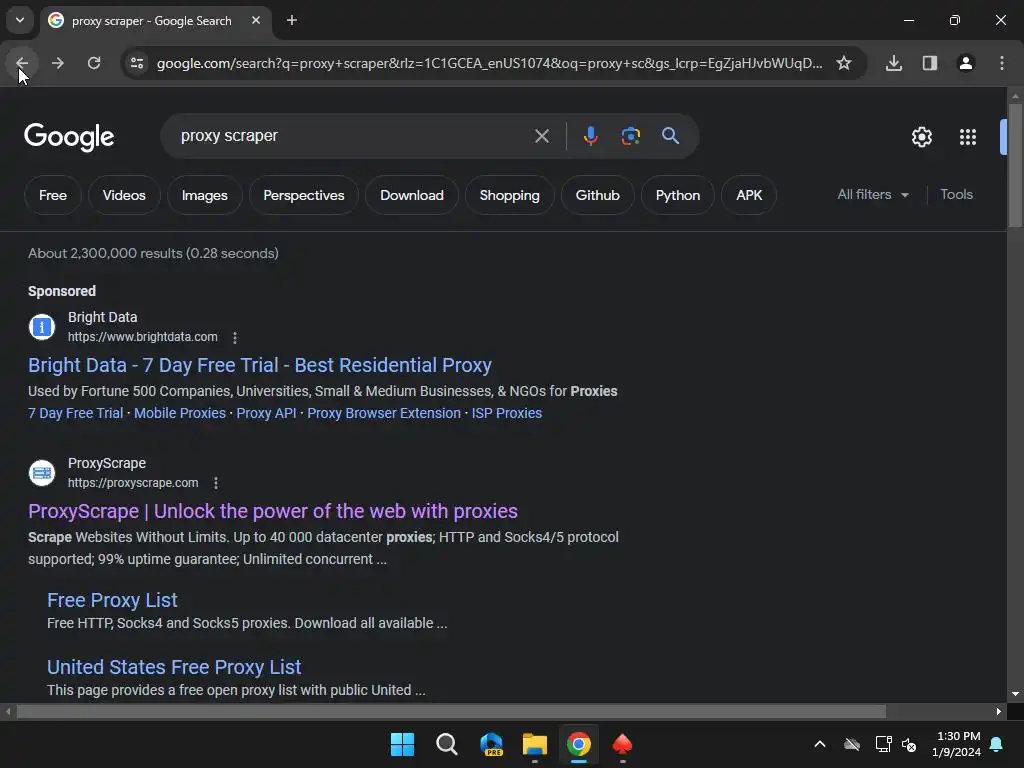
Task: Open the Free Proxy List link
Action: [x=112, y=600]
